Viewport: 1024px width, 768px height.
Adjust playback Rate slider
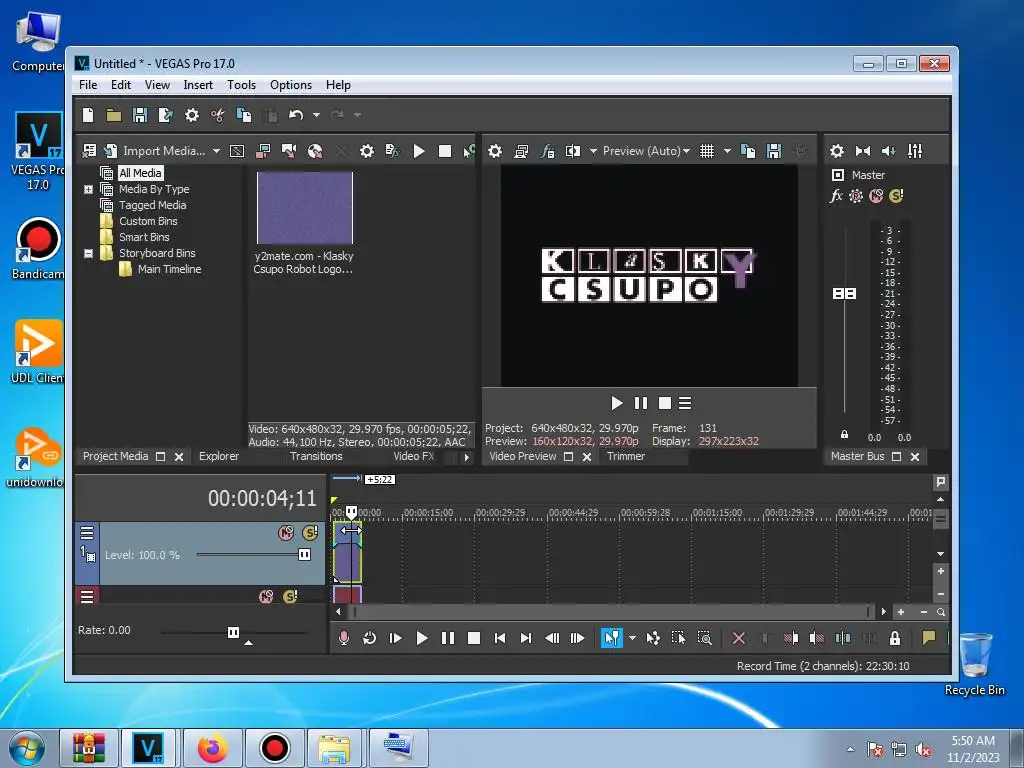233,632
